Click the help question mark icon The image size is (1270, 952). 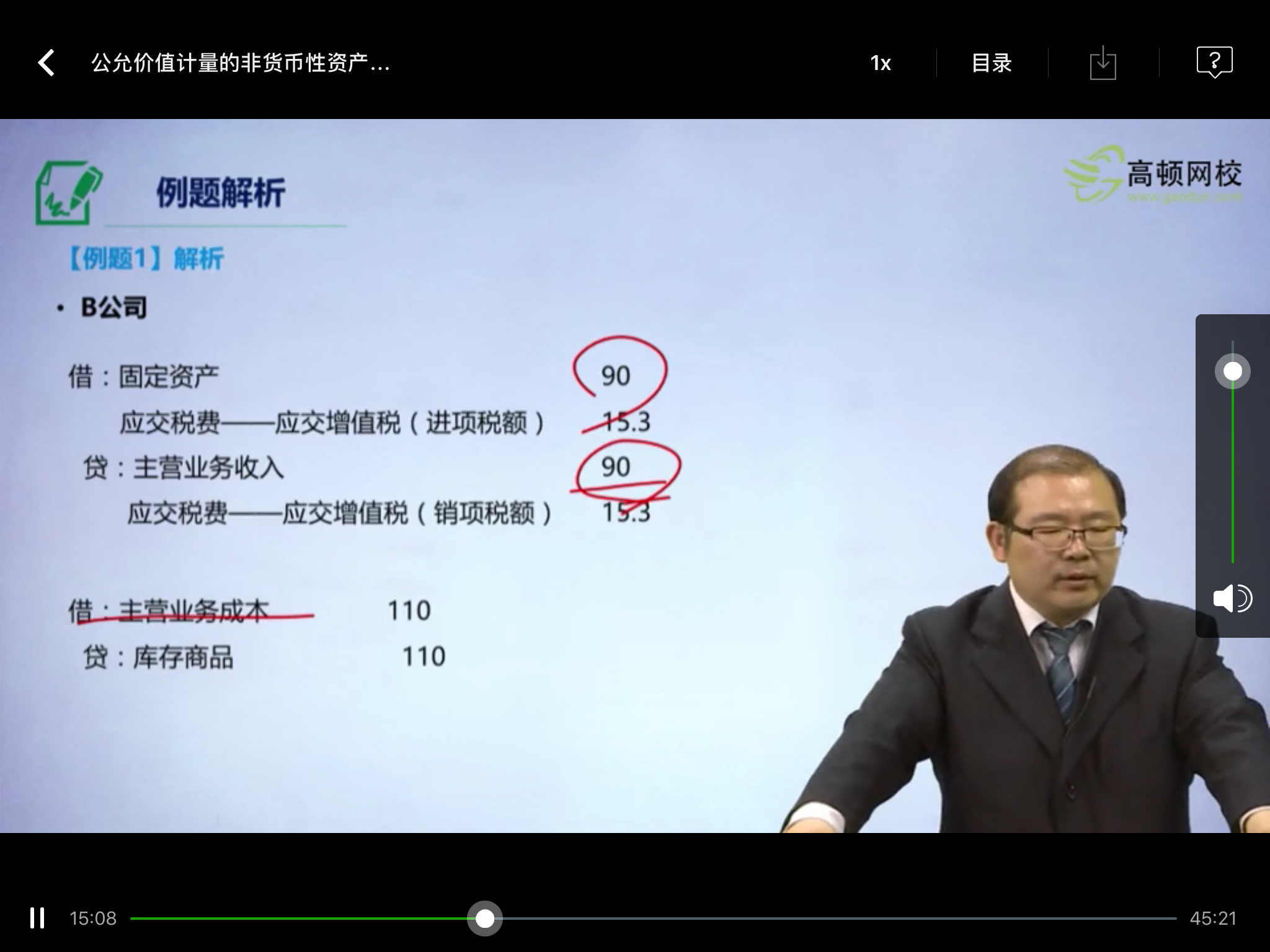[1216, 61]
